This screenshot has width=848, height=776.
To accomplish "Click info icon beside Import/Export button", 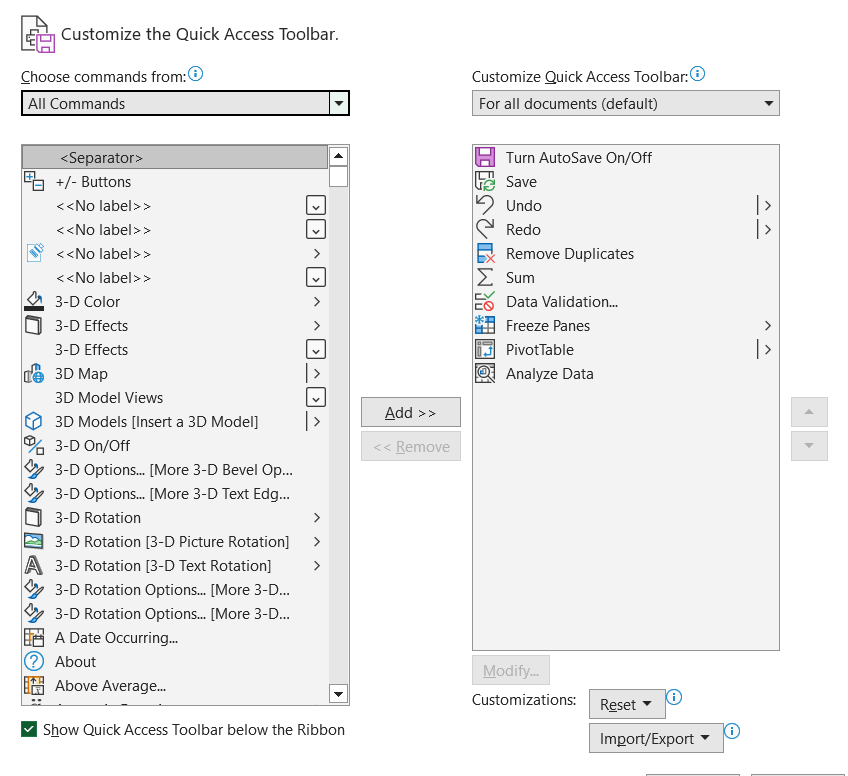I will (732, 731).
